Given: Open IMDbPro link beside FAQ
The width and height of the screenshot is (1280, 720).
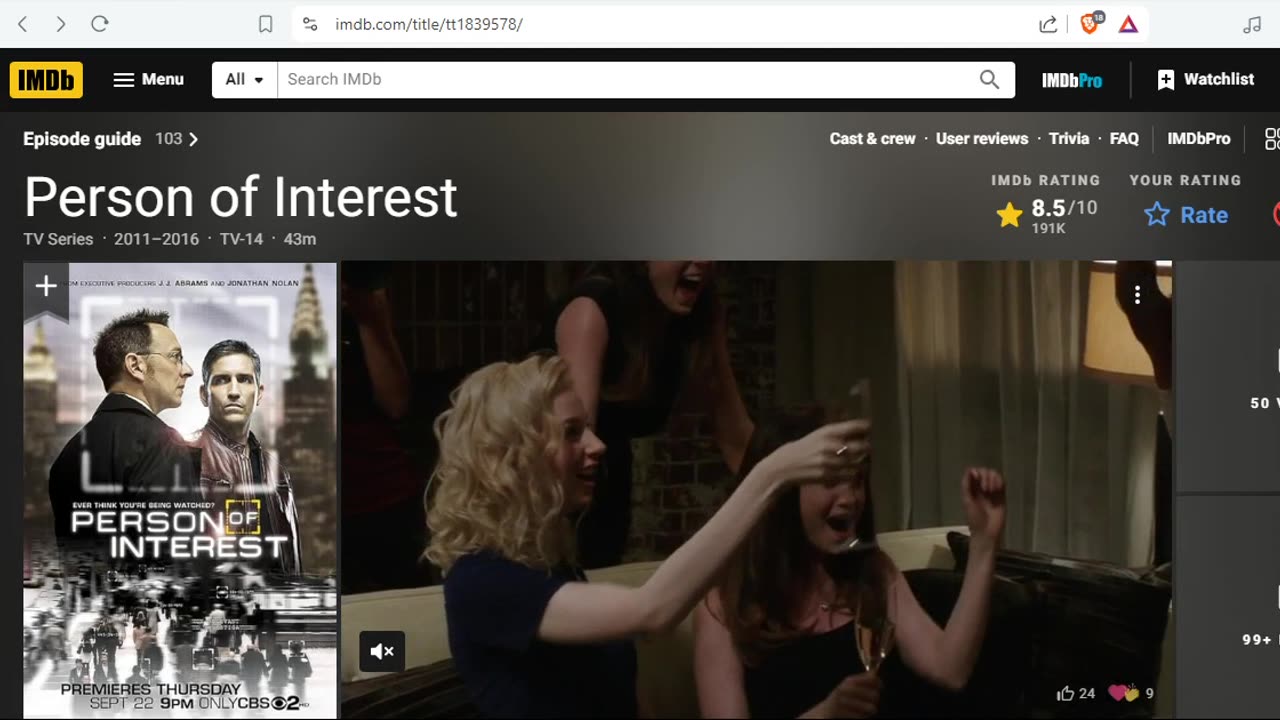Looking at the screenshot, I should coord(1199,139).
